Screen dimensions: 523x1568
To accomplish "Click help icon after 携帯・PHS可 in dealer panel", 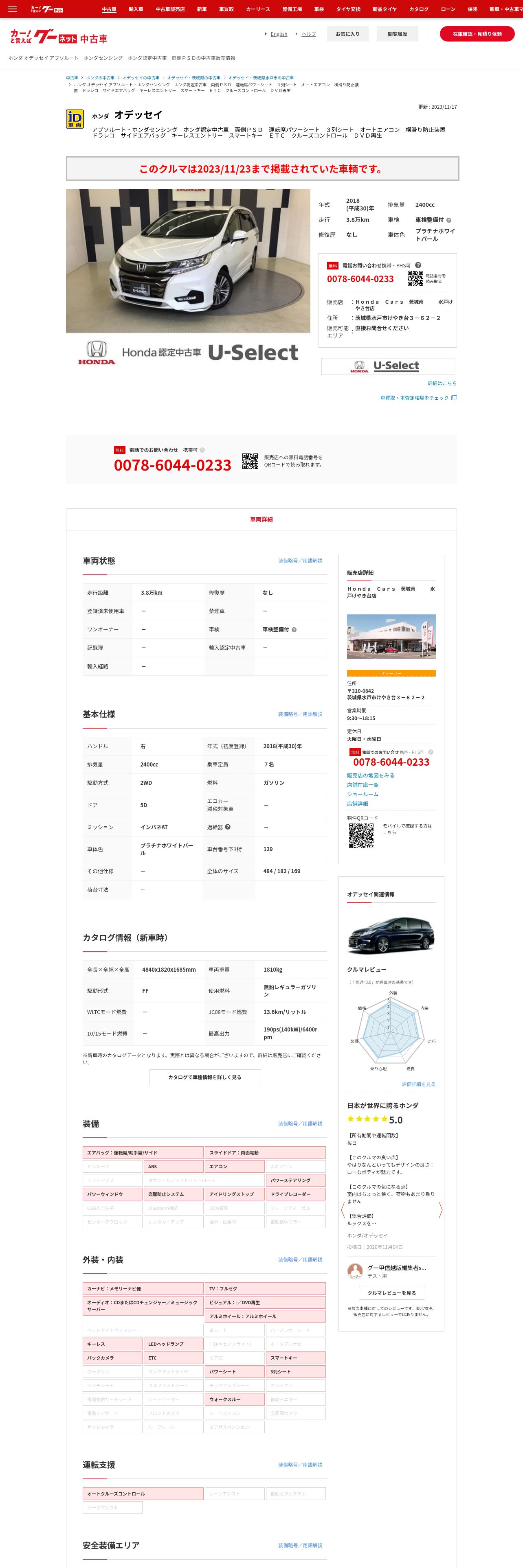I will (x=431, y=752).
